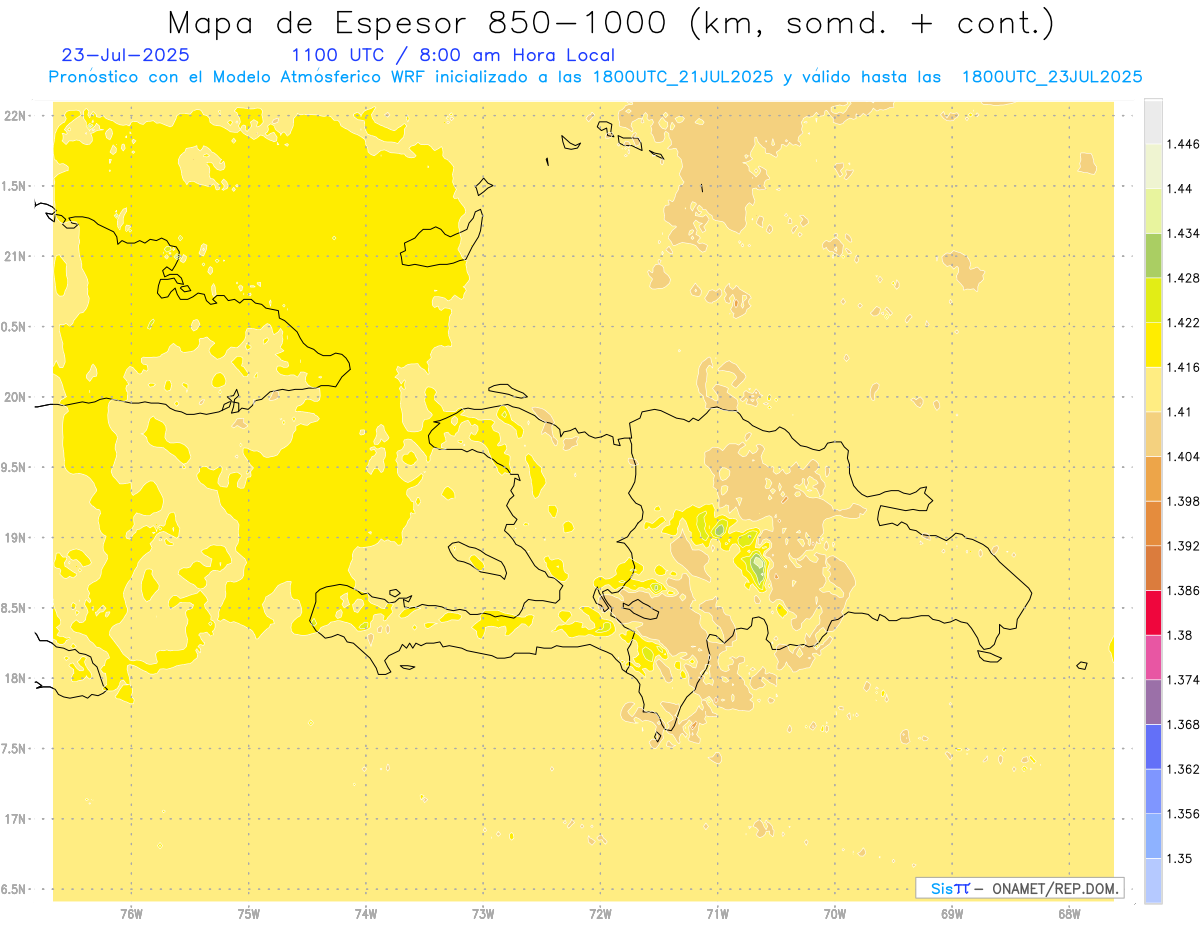The width and height of the screenshot is (1200, 927).
Task: Pick the blue legend swatch between 1.368 and 1.362
Action: 1153,747
